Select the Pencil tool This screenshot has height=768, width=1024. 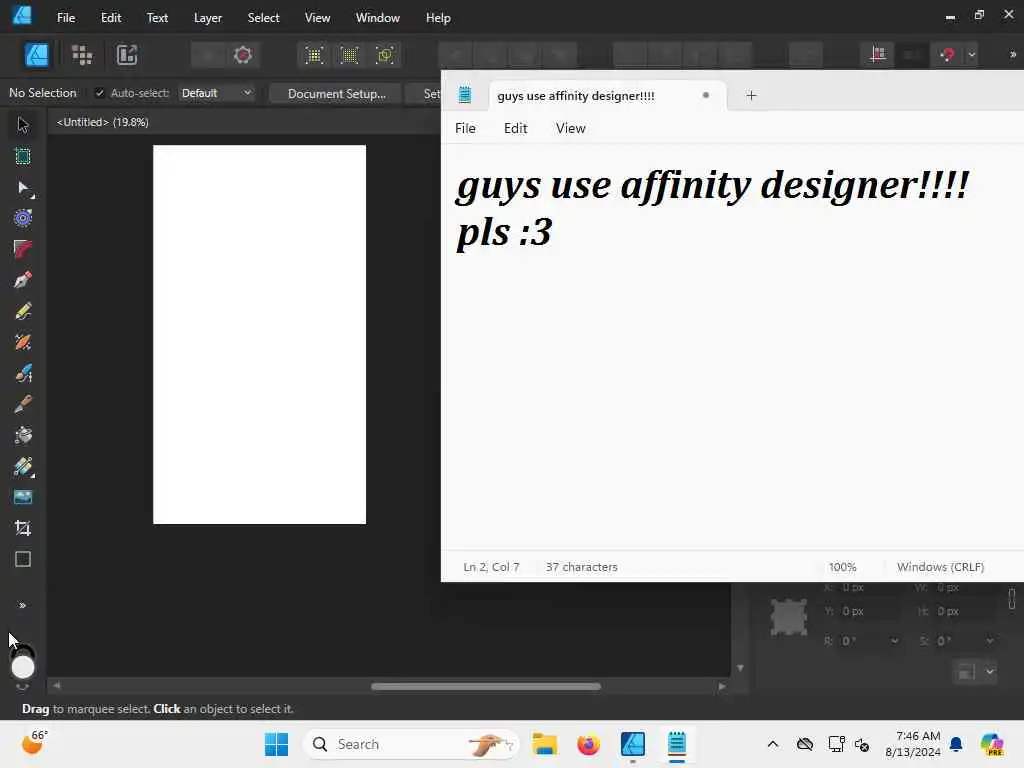23,311
